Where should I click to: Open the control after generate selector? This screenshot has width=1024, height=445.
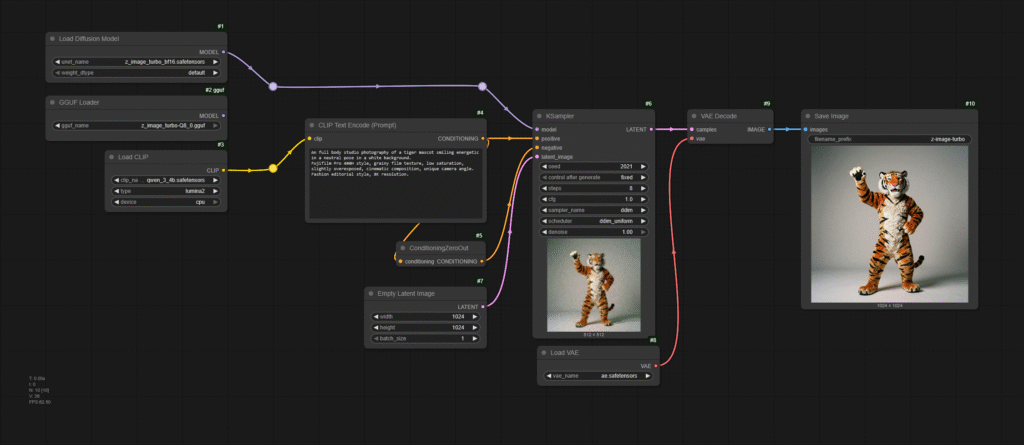click(x=594, y=177)
